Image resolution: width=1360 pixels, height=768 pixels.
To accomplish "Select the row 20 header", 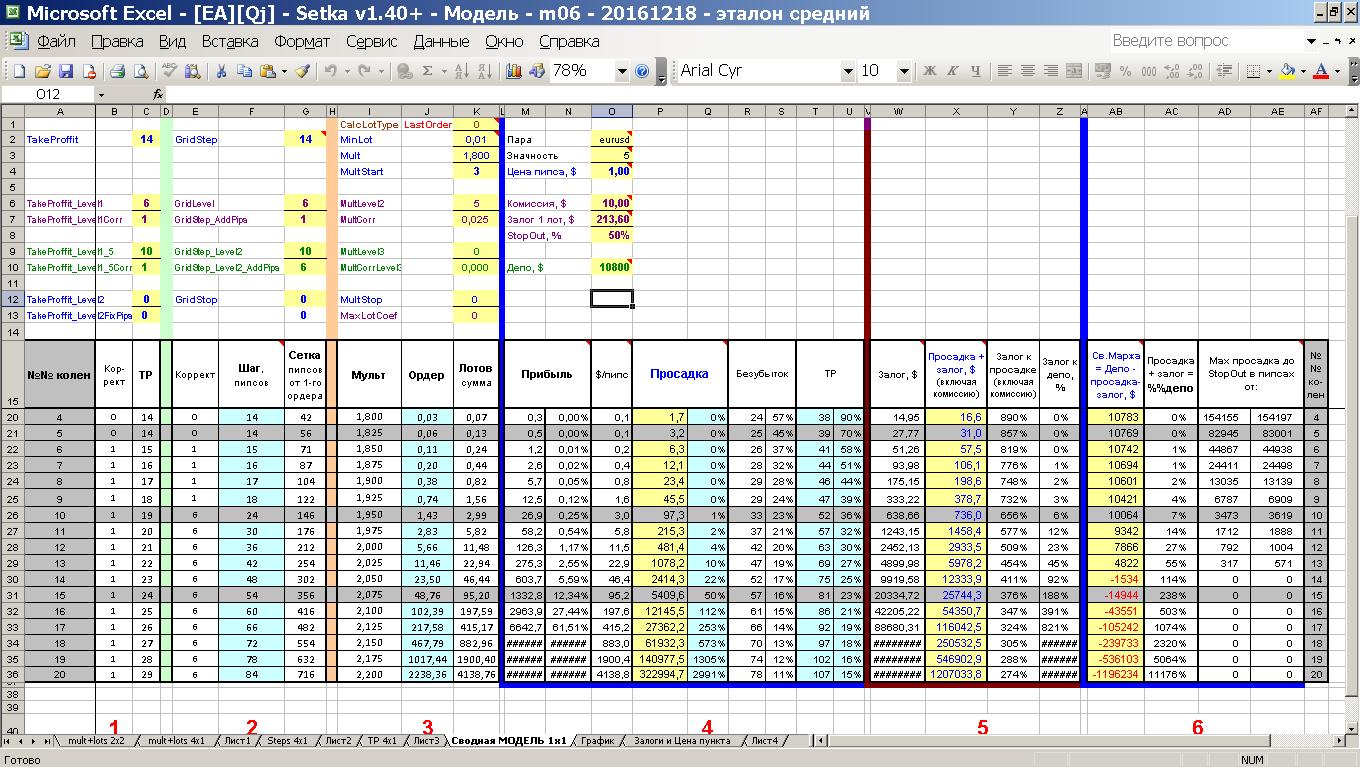I will [x=12, y=417].
